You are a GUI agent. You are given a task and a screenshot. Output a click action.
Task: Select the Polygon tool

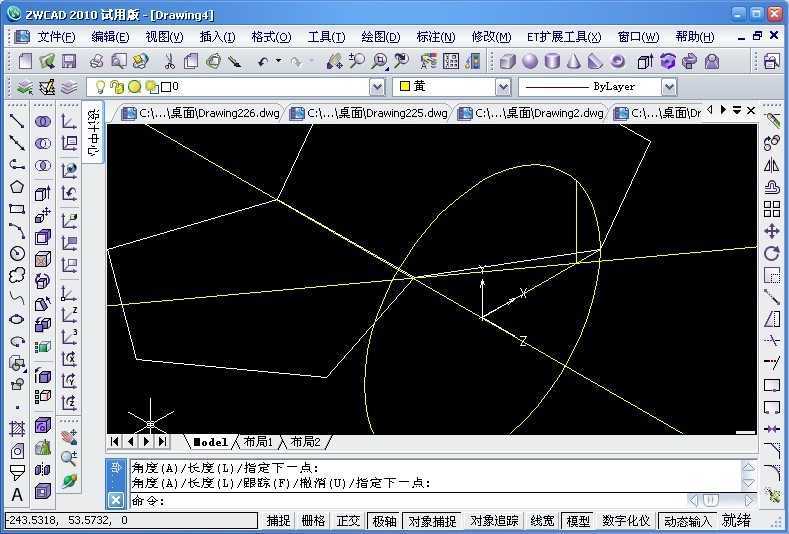coord(17,187)
